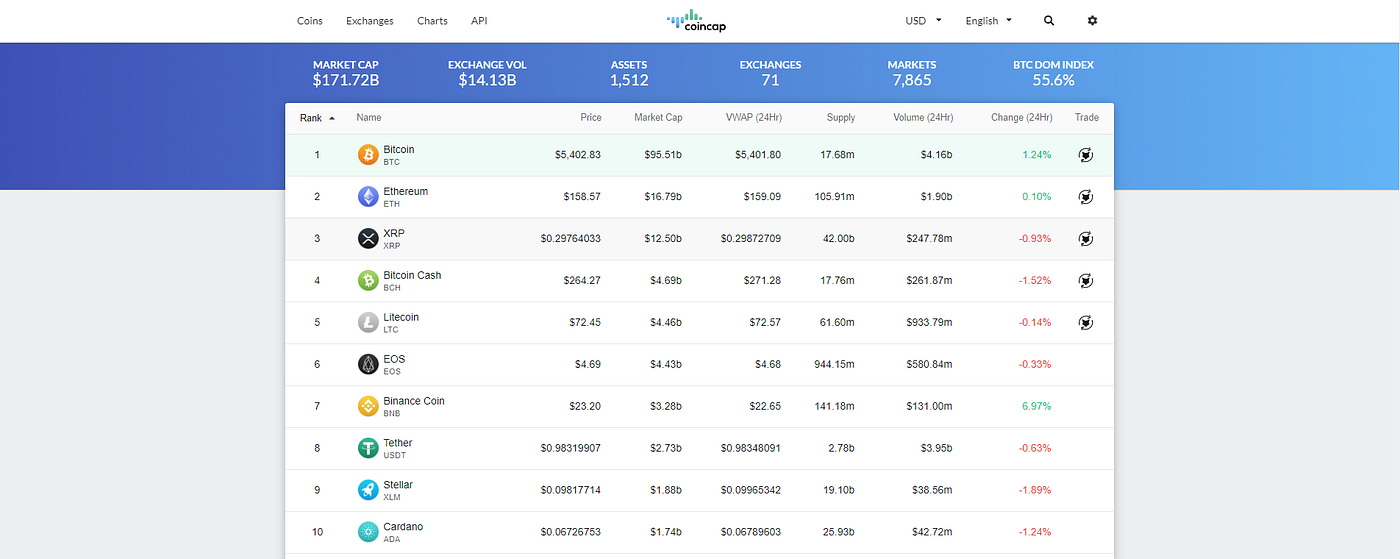1400x559 pixels.
Task: Click the ASSETS 1,512 stat
Action: (629, 72)
